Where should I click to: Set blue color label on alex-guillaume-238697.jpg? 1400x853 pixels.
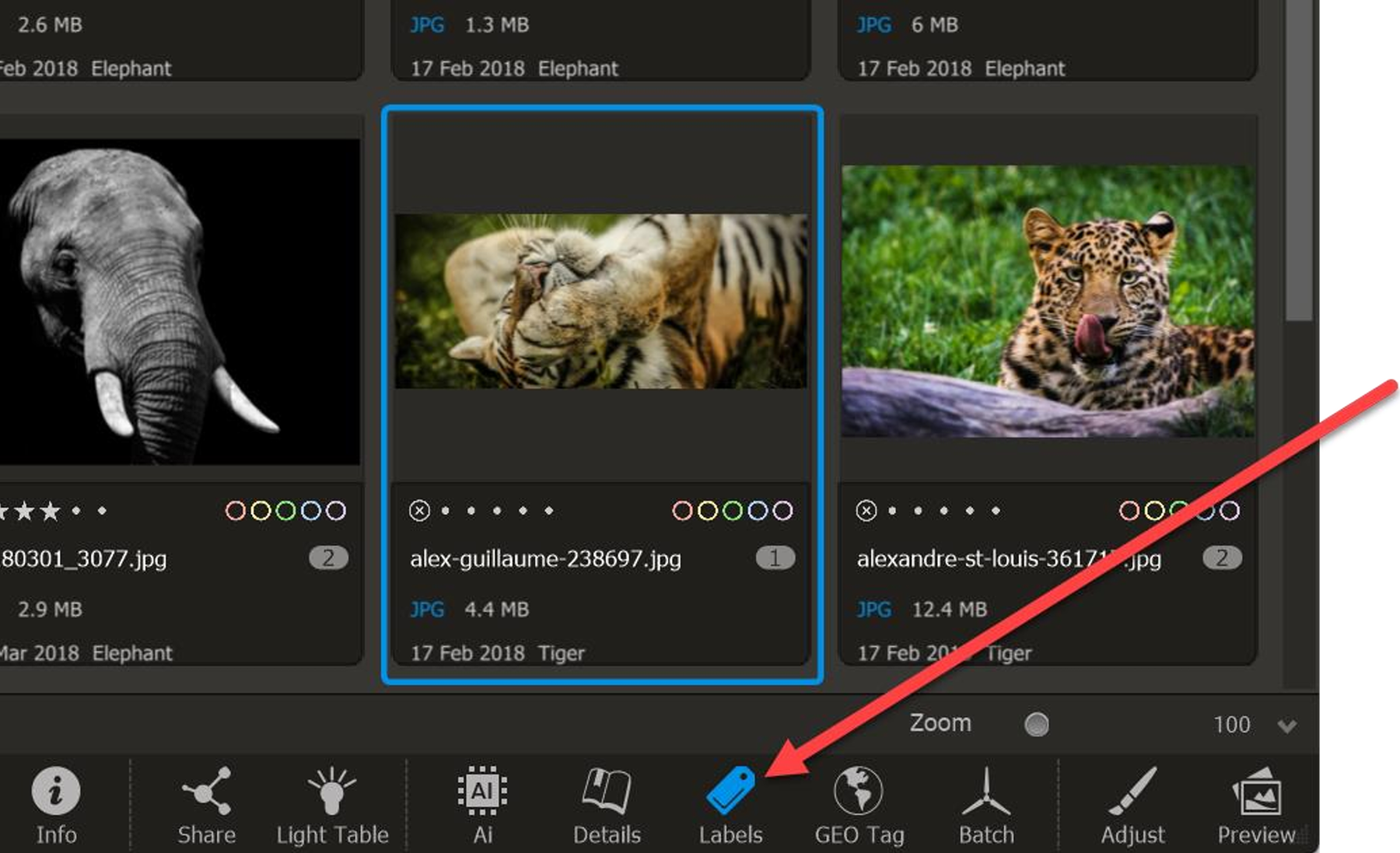tap(758, 511)
